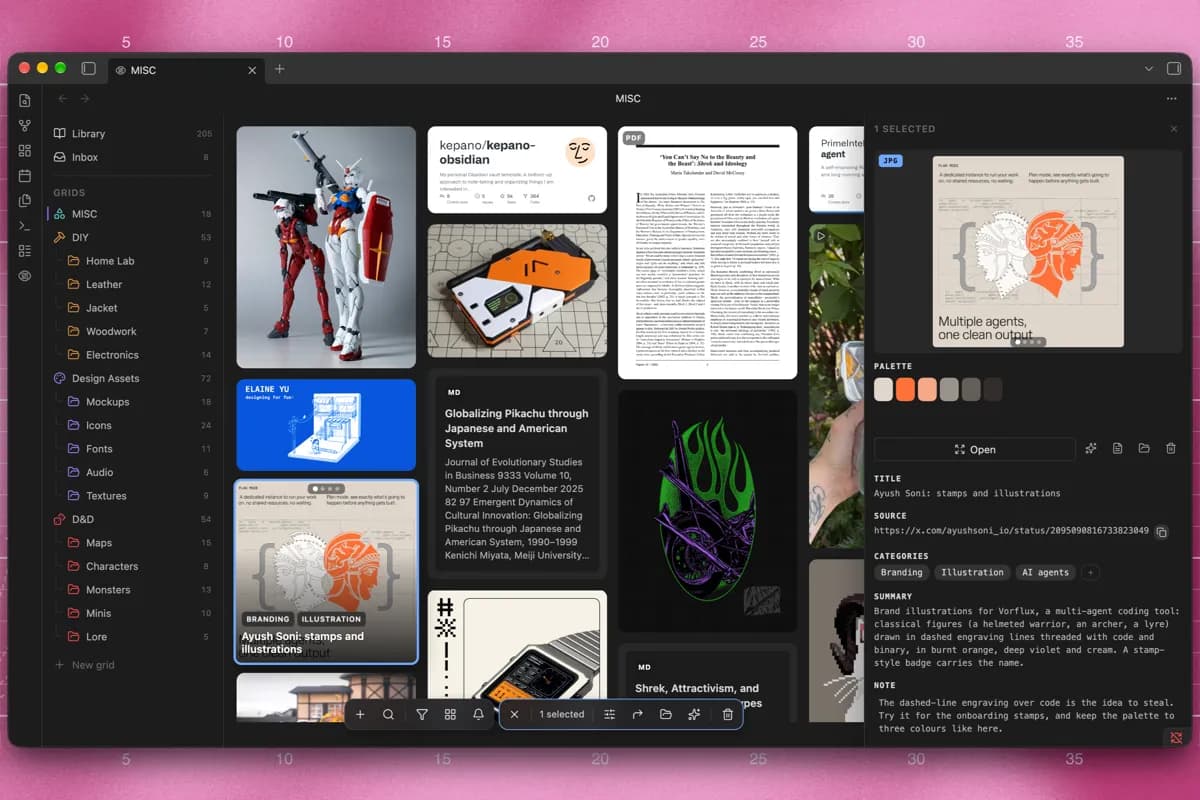Click the notification bell in bottom toolbar
This screenshot has width=1200, height=800.
coord(478,714)
